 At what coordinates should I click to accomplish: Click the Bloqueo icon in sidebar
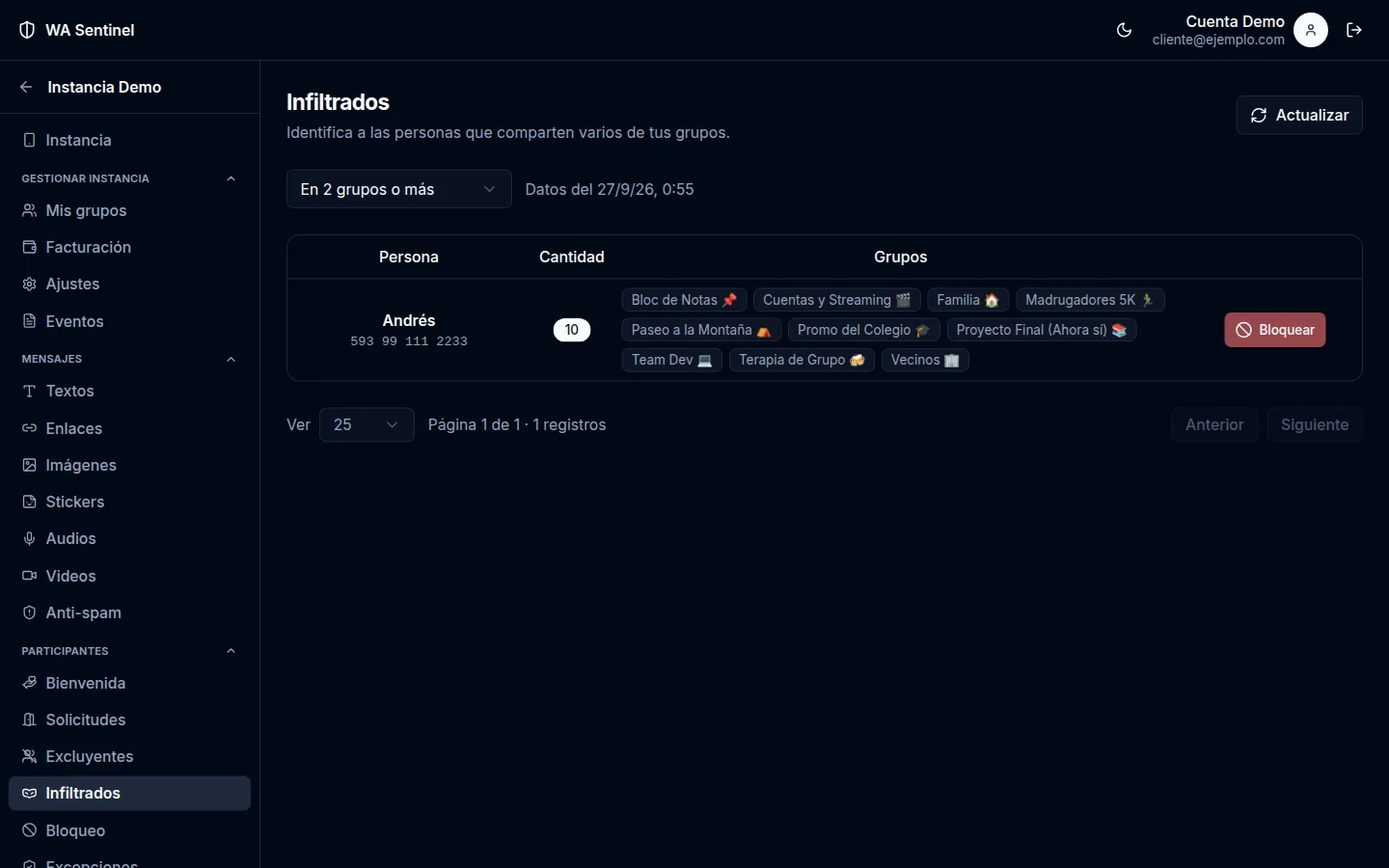pyautogui.click(x=29, y=830)
